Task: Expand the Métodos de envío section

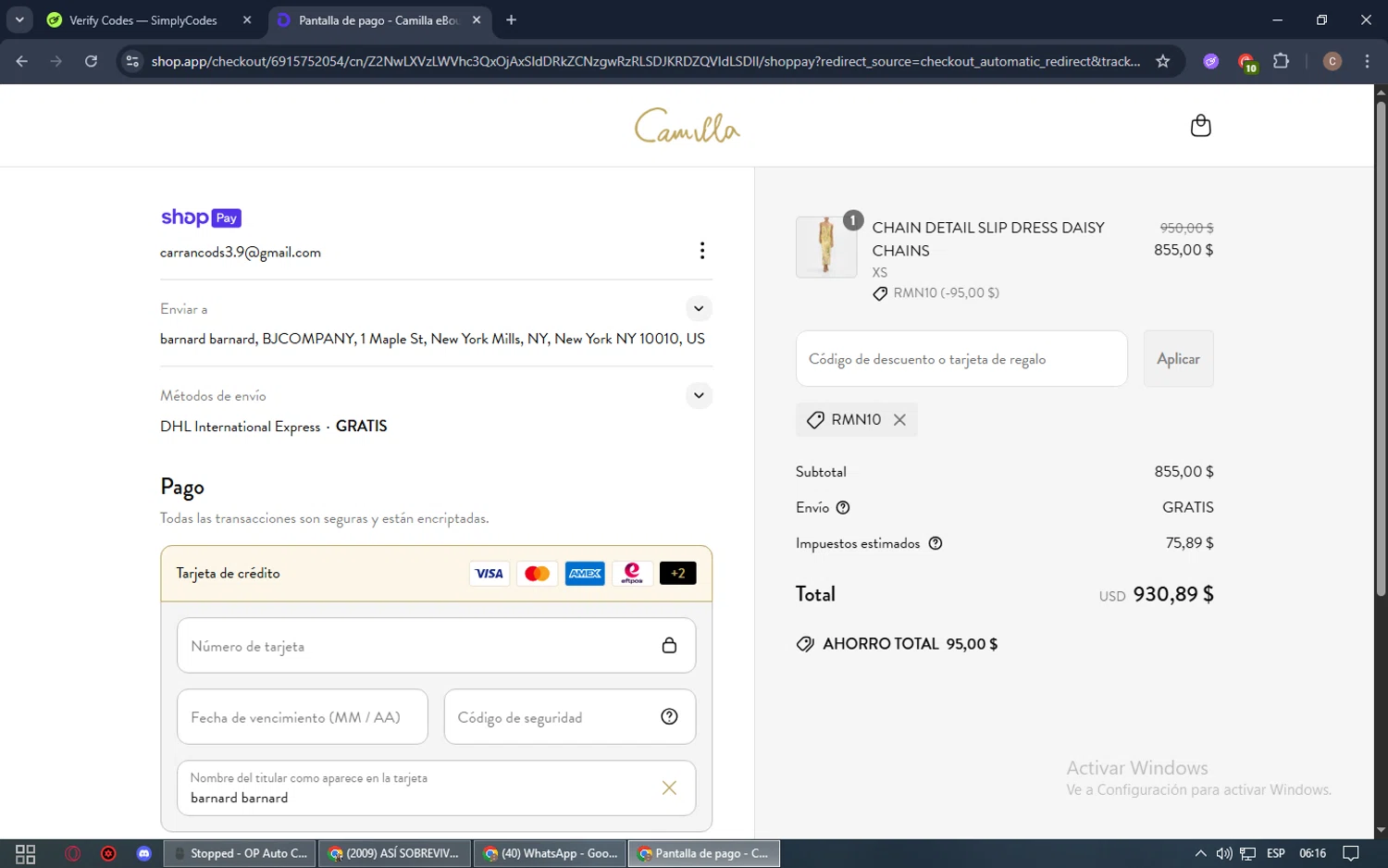Action: [699, 395]
